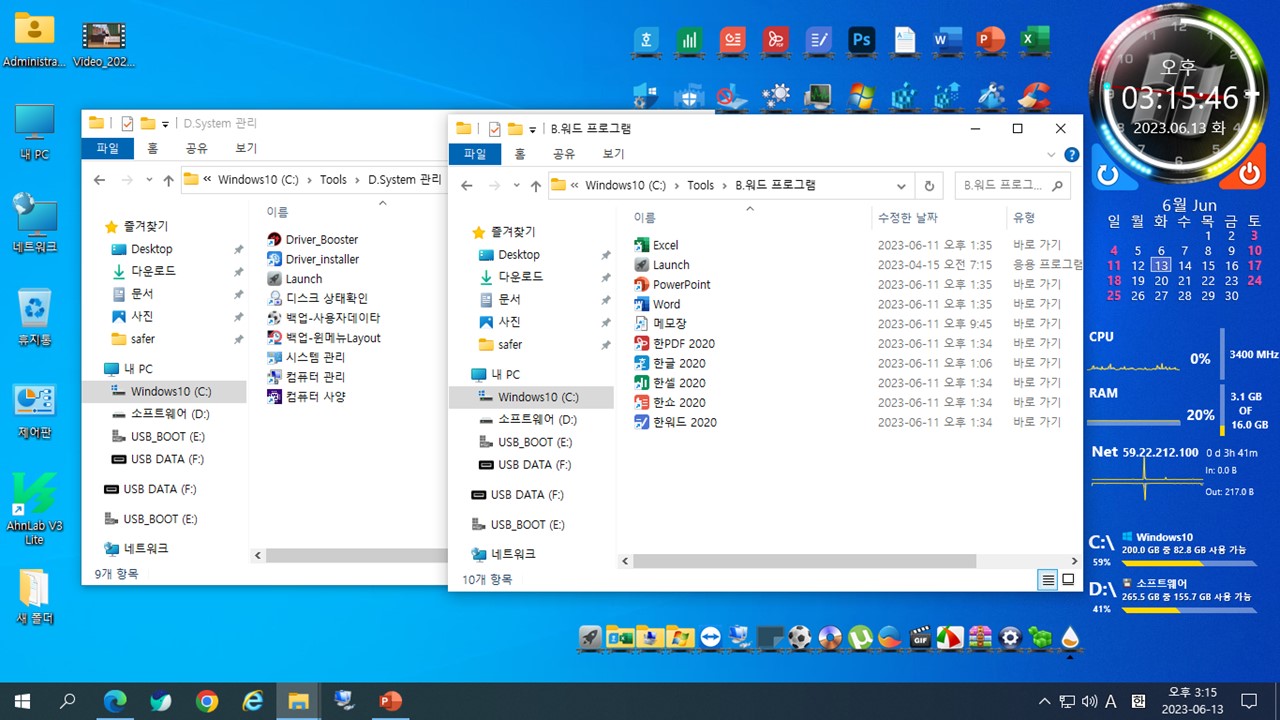Open the 보기 tab in D.System window
This screenshot has width=1280, height=720.
coord(246,148)
